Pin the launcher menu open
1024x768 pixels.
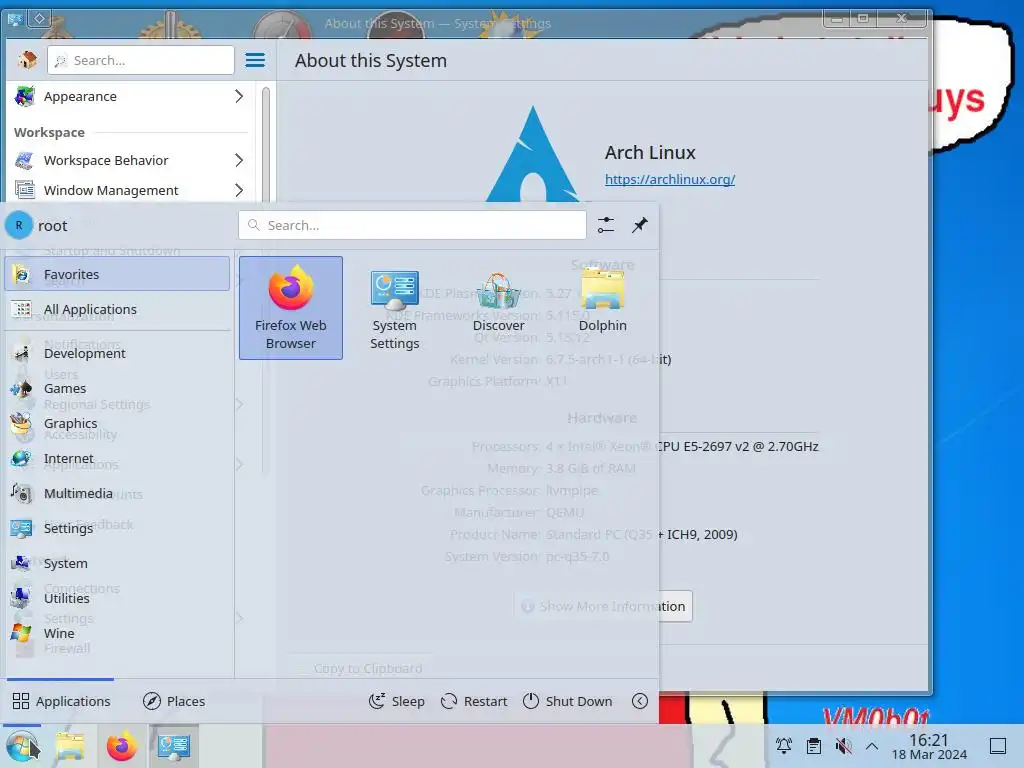coord(639,225)
